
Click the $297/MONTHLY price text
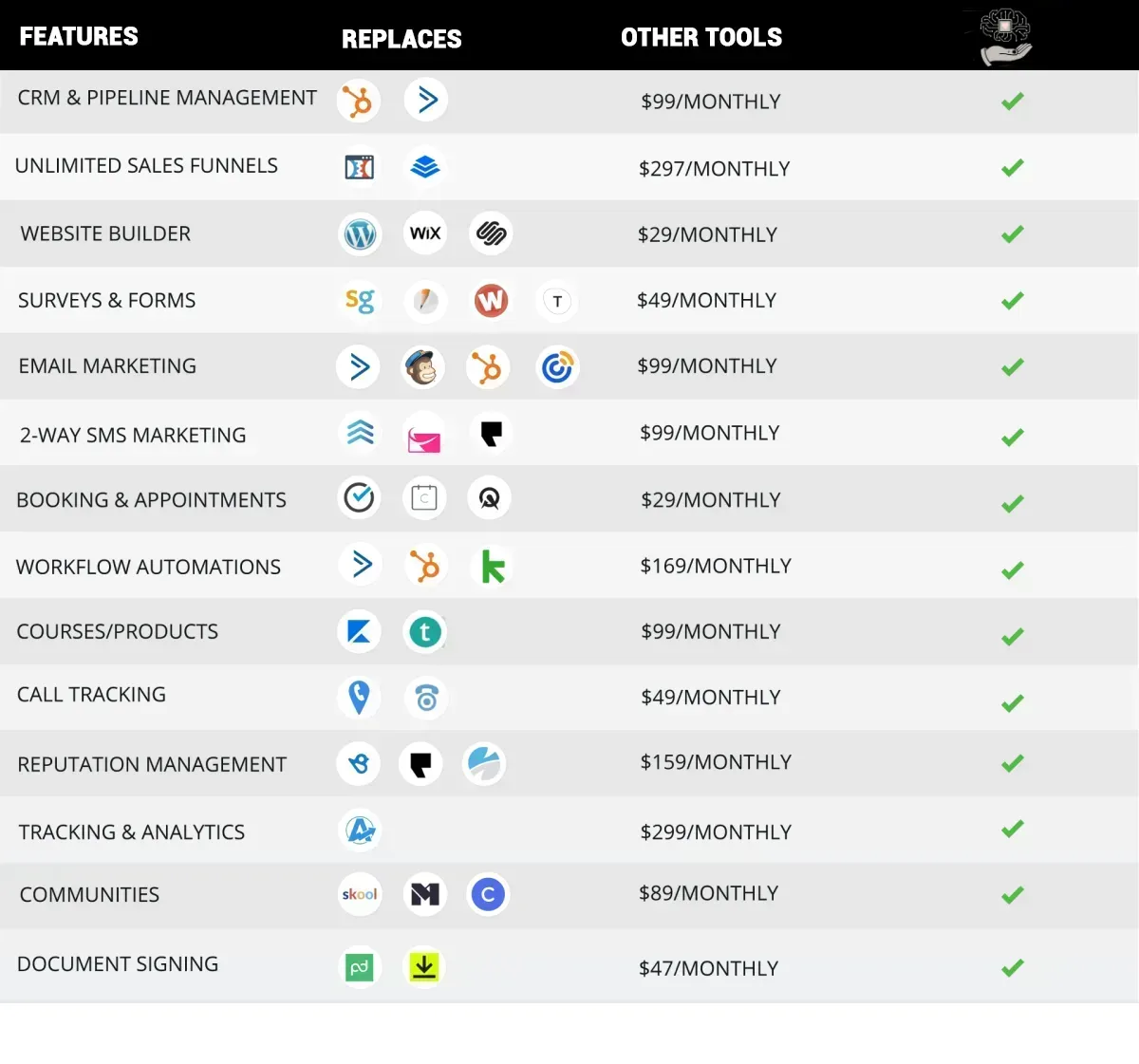(x=714, y=169)
